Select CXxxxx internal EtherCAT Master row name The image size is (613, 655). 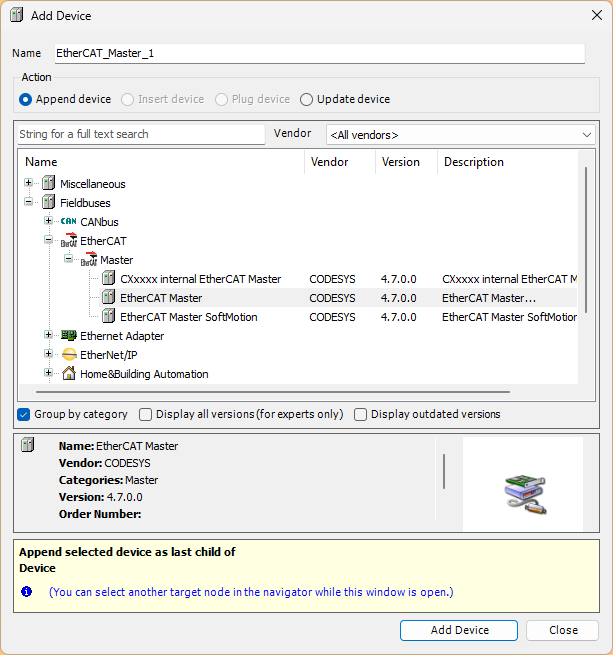[x=201, y=279]
